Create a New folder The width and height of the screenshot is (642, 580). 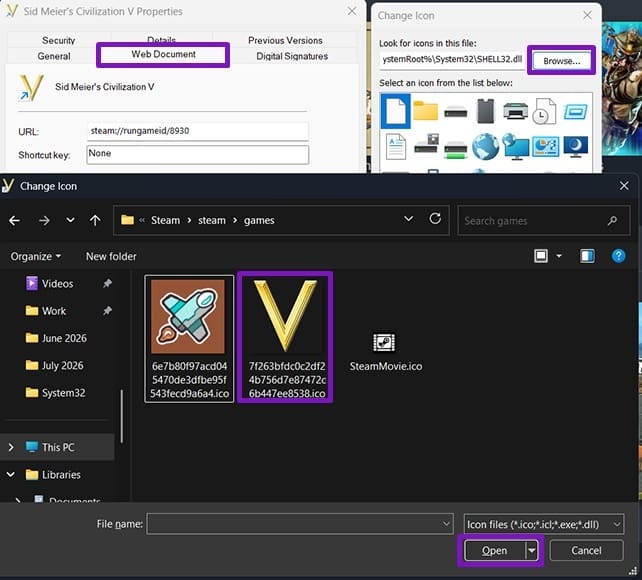[111, 256]
